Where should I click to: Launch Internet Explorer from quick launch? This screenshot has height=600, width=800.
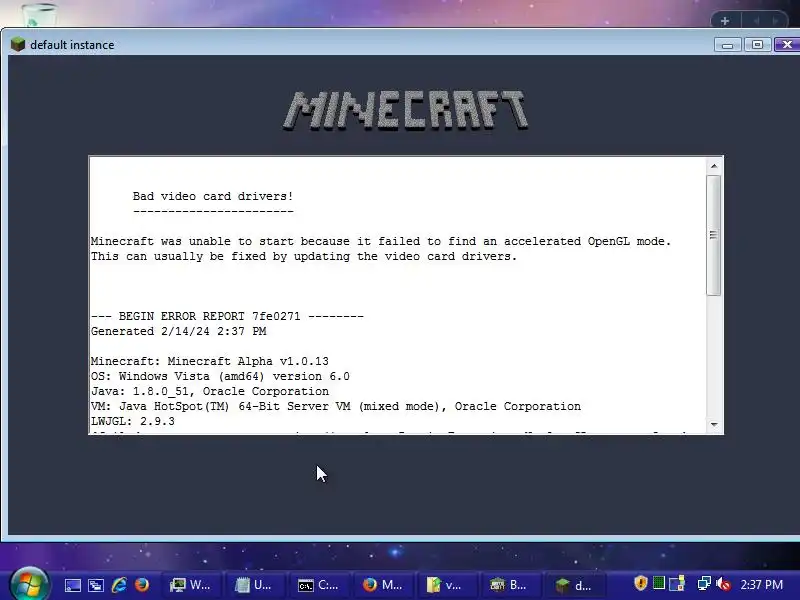click(119, 585)
